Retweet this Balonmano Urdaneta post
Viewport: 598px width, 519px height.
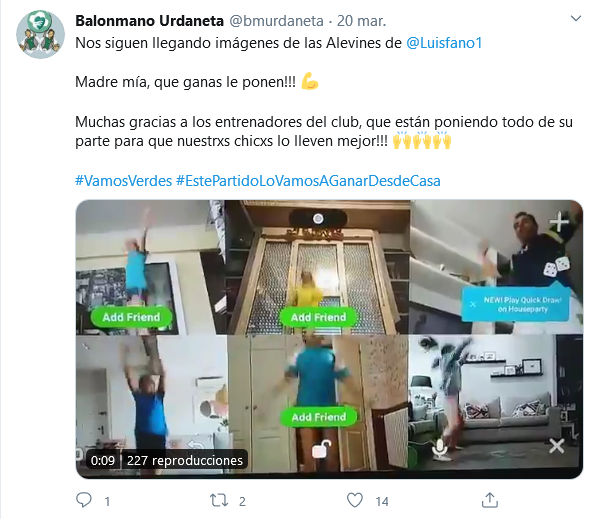219,500
